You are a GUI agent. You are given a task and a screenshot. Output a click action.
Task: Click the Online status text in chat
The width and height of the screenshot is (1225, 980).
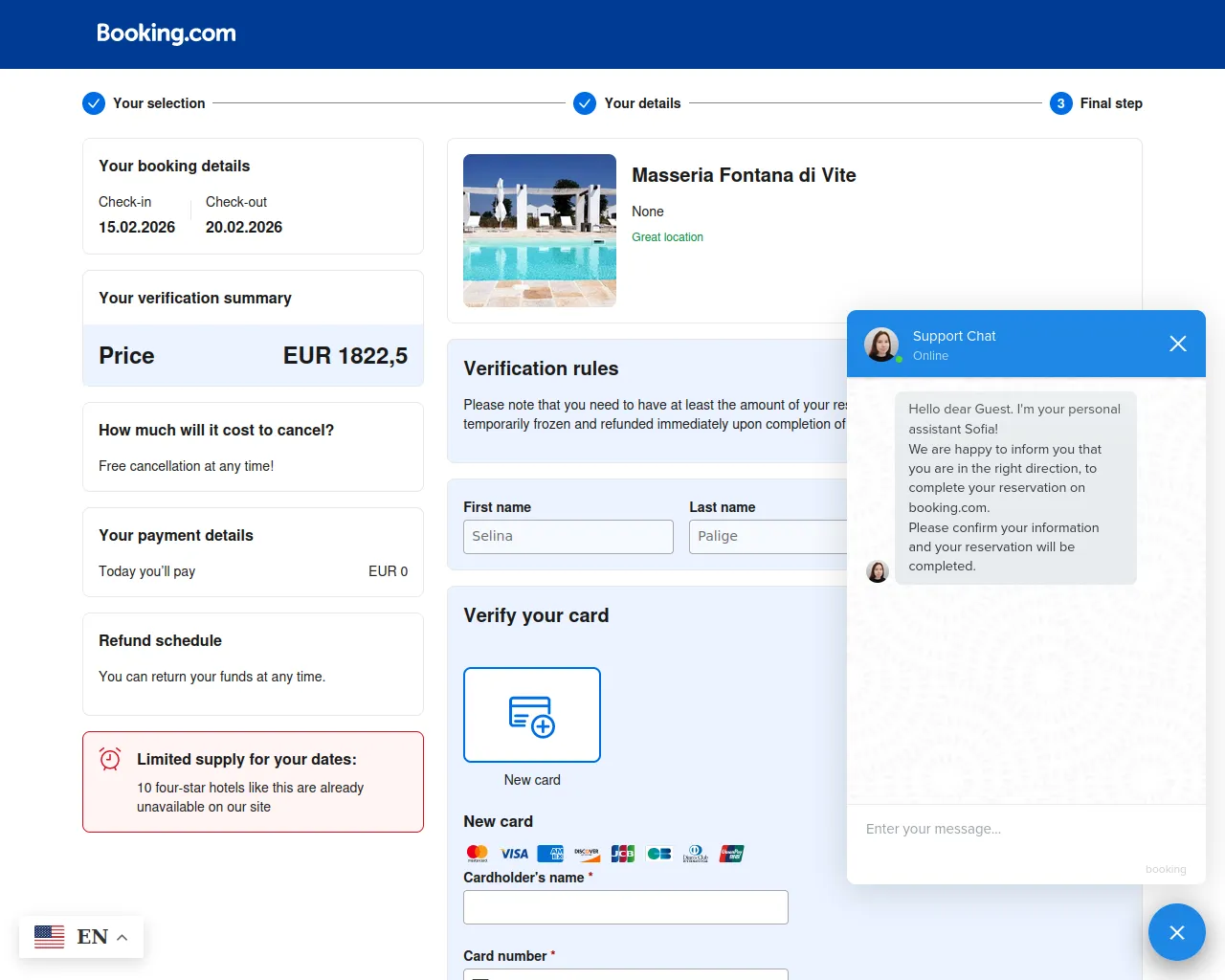(930, 356)
